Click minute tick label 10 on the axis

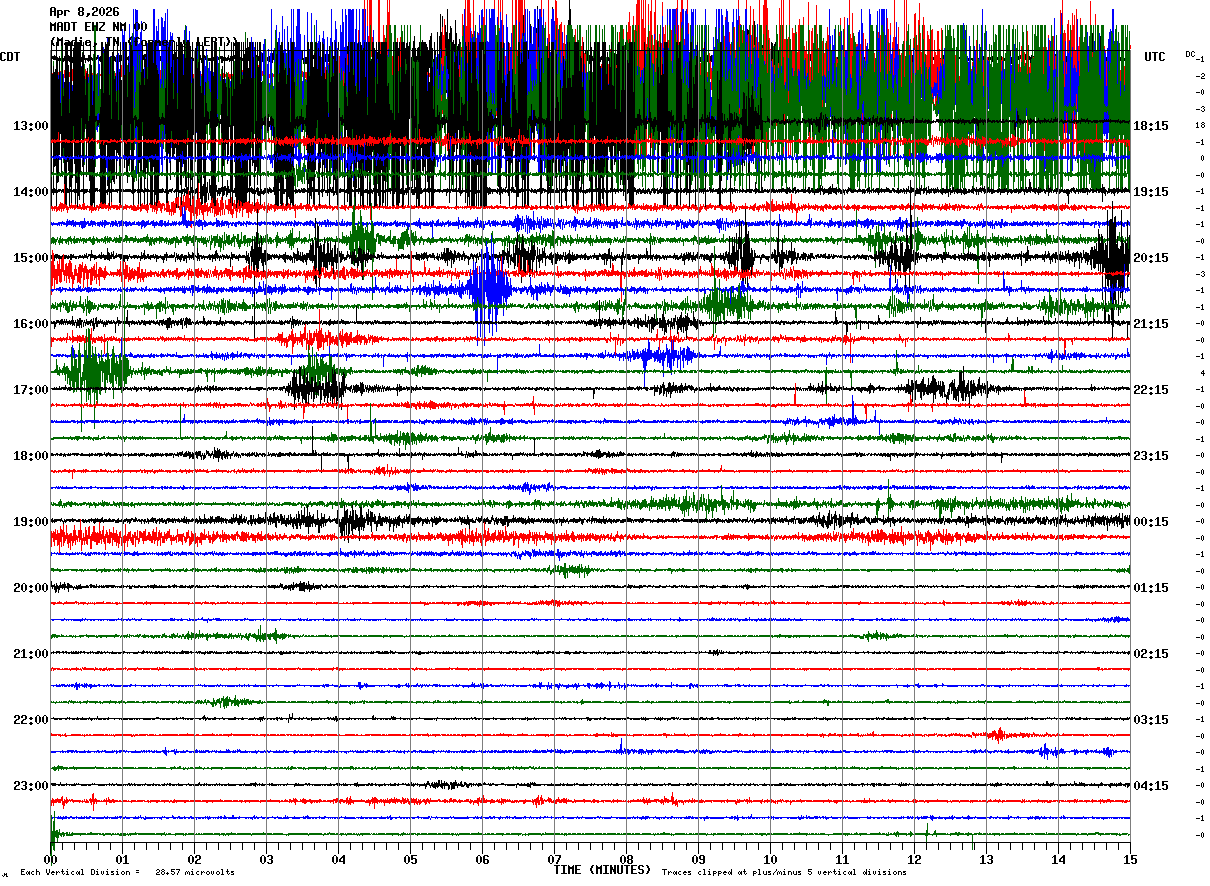pyautogui.click(x=770, y=859)
